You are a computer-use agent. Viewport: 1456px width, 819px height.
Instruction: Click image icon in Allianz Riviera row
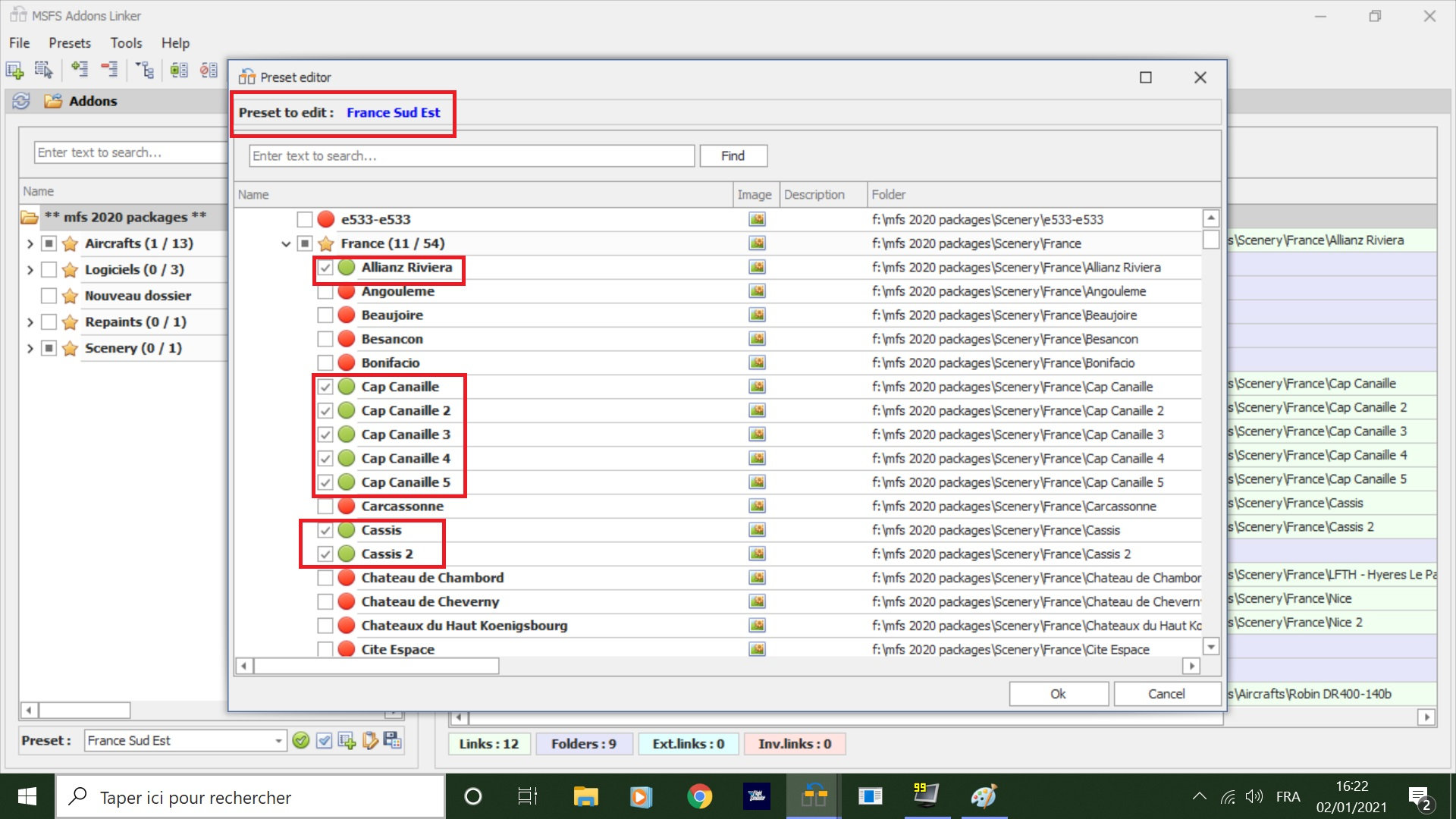click(756, 267)
